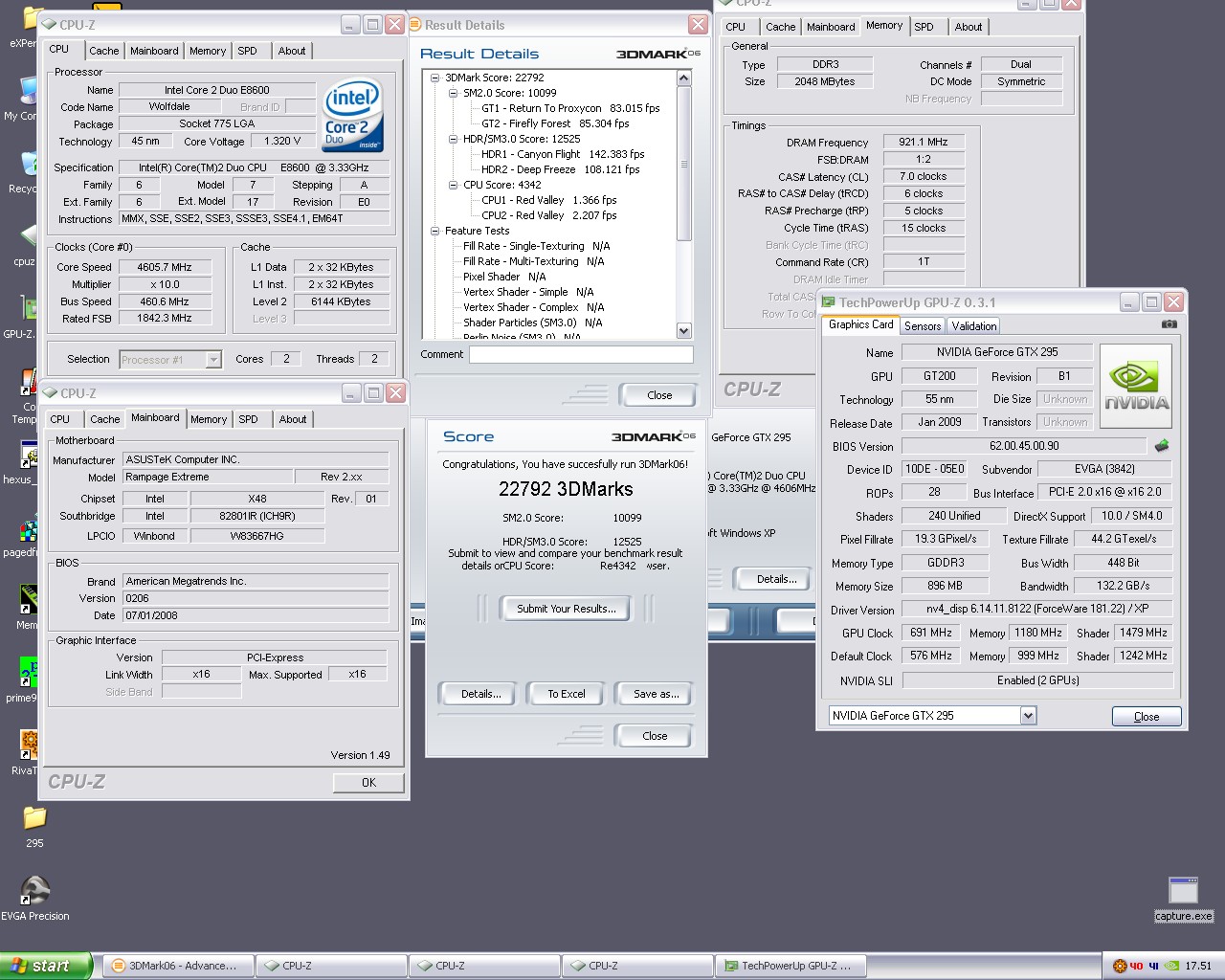Click the Rampage Extreme model field
Screen dimensions: 1225x980
[x=206, y=477]
